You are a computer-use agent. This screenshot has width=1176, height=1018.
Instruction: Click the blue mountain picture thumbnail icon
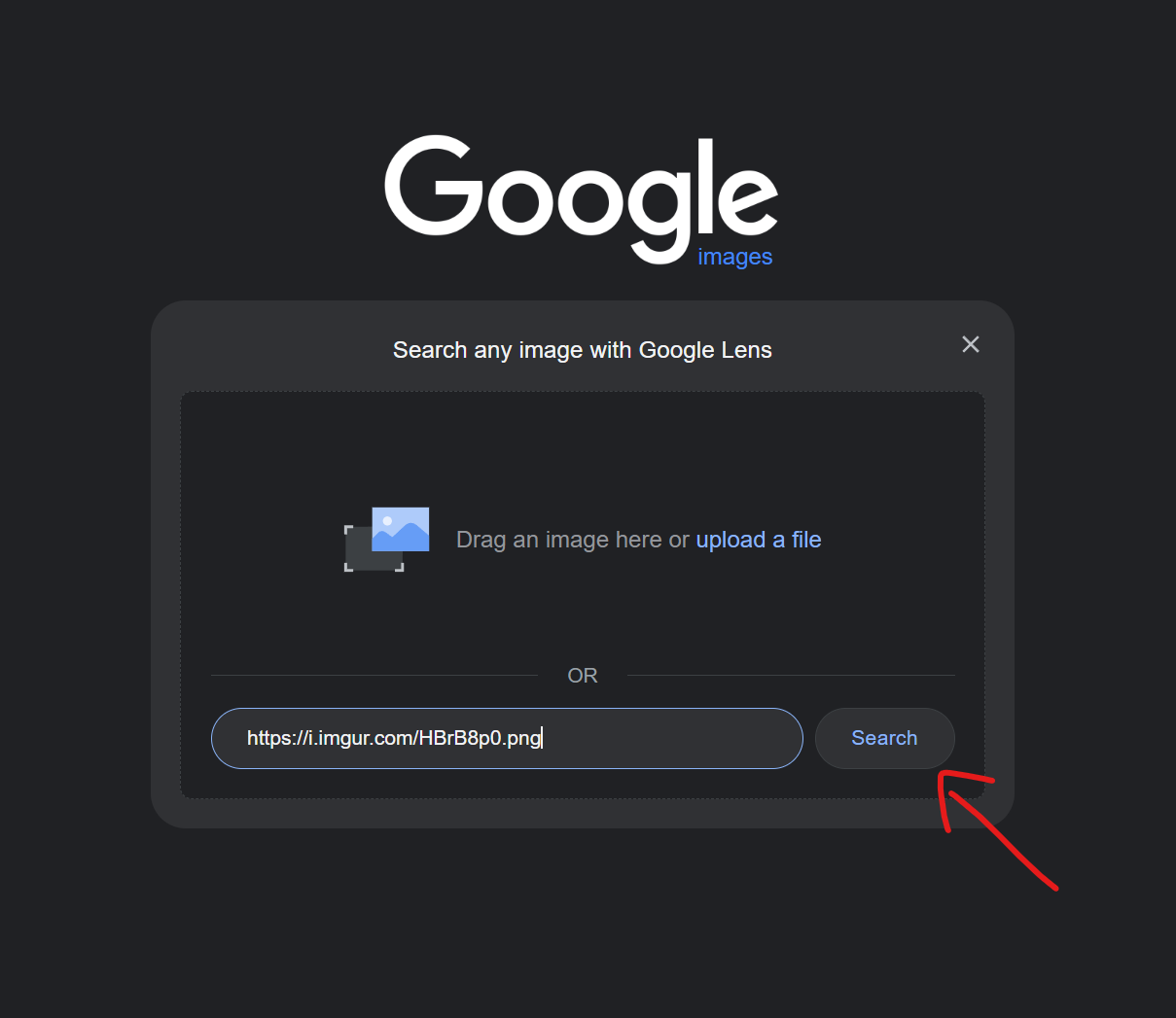(401, 529)
